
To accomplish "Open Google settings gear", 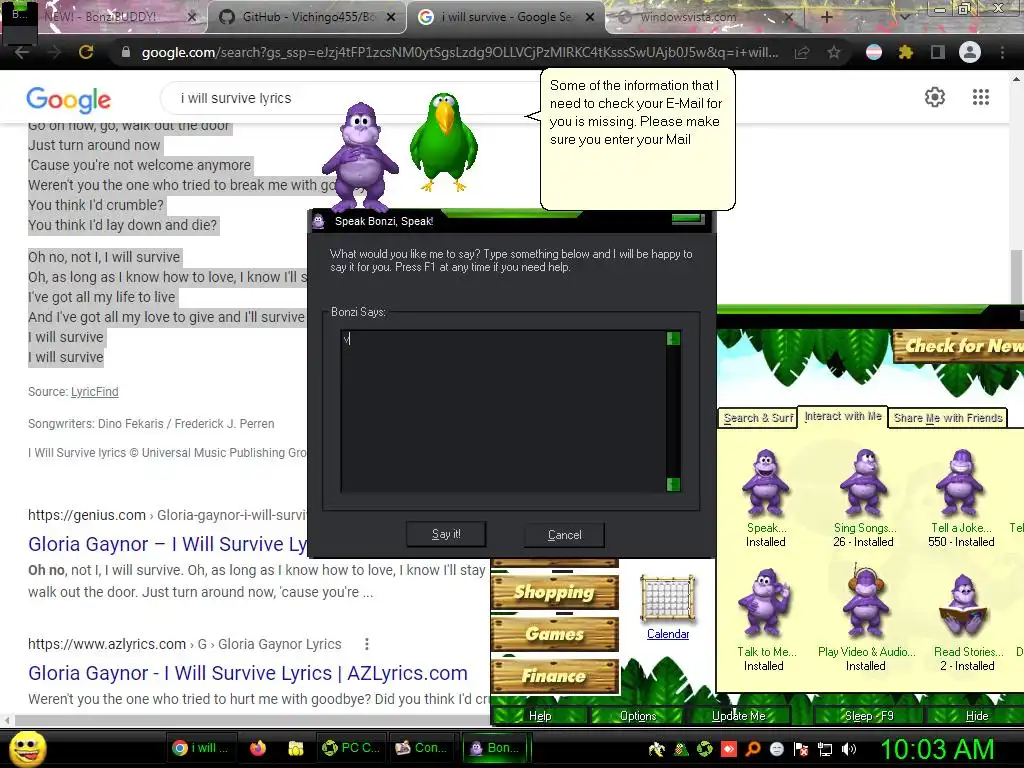I will (x=935, y=97).
